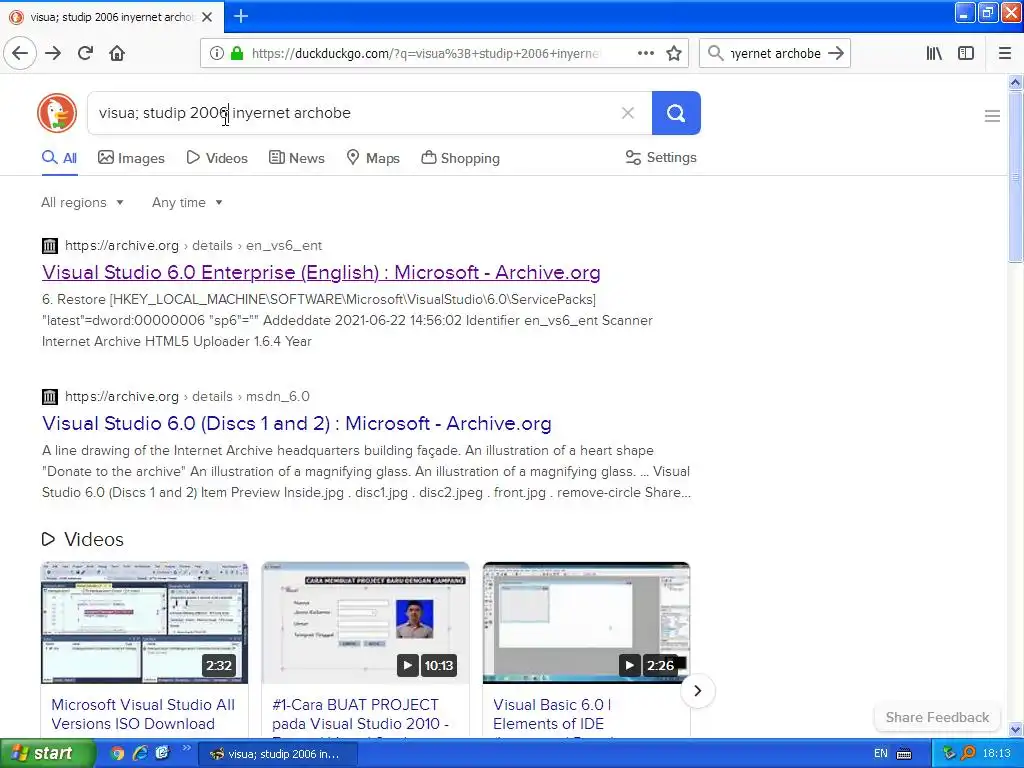
Task: Bookmark this page with the star
Action: click(674, 53)
